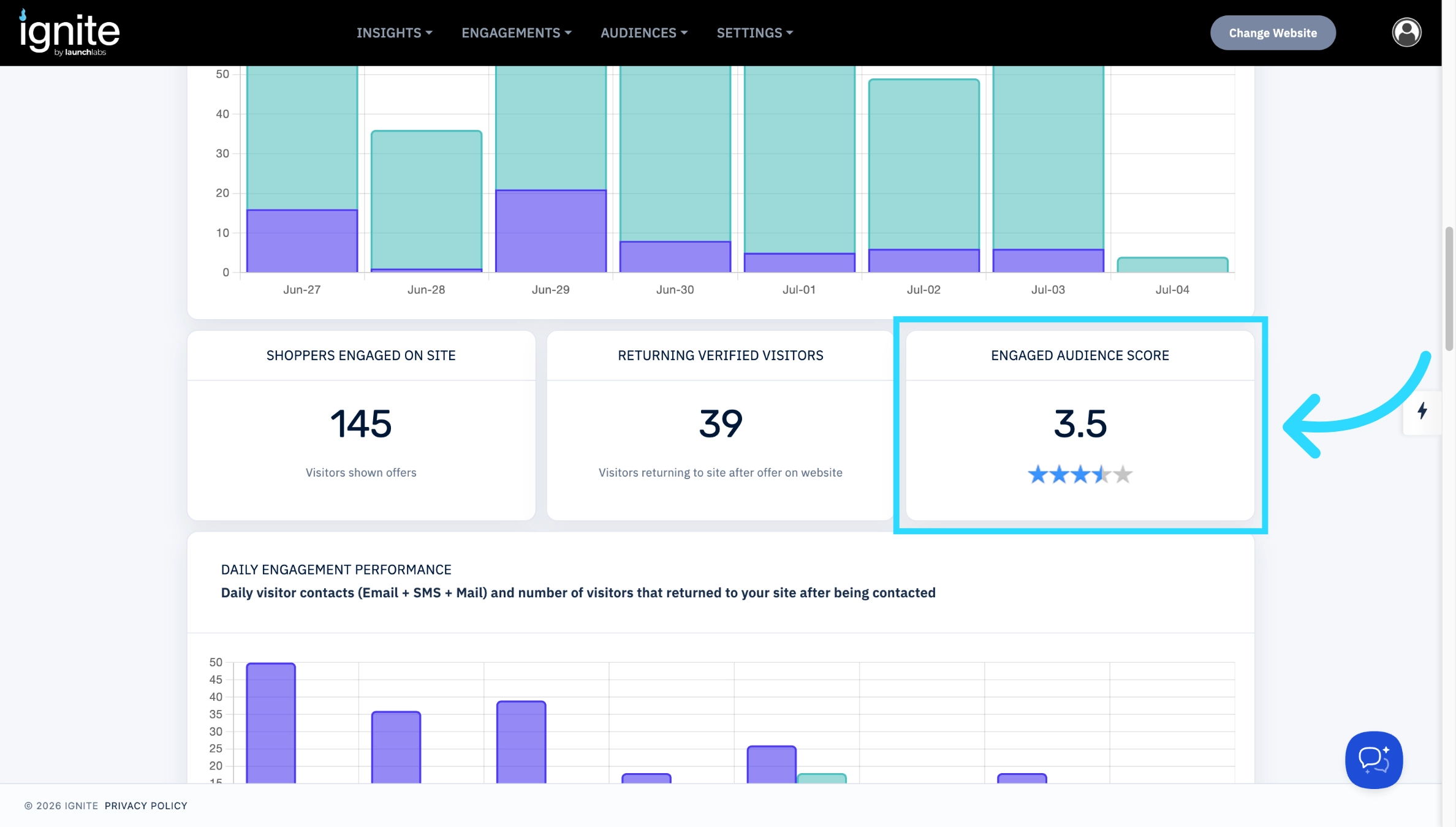Click the lightning bolt side tab
The height and width of the screenshot is (827, 1456).
[1422, 411]
